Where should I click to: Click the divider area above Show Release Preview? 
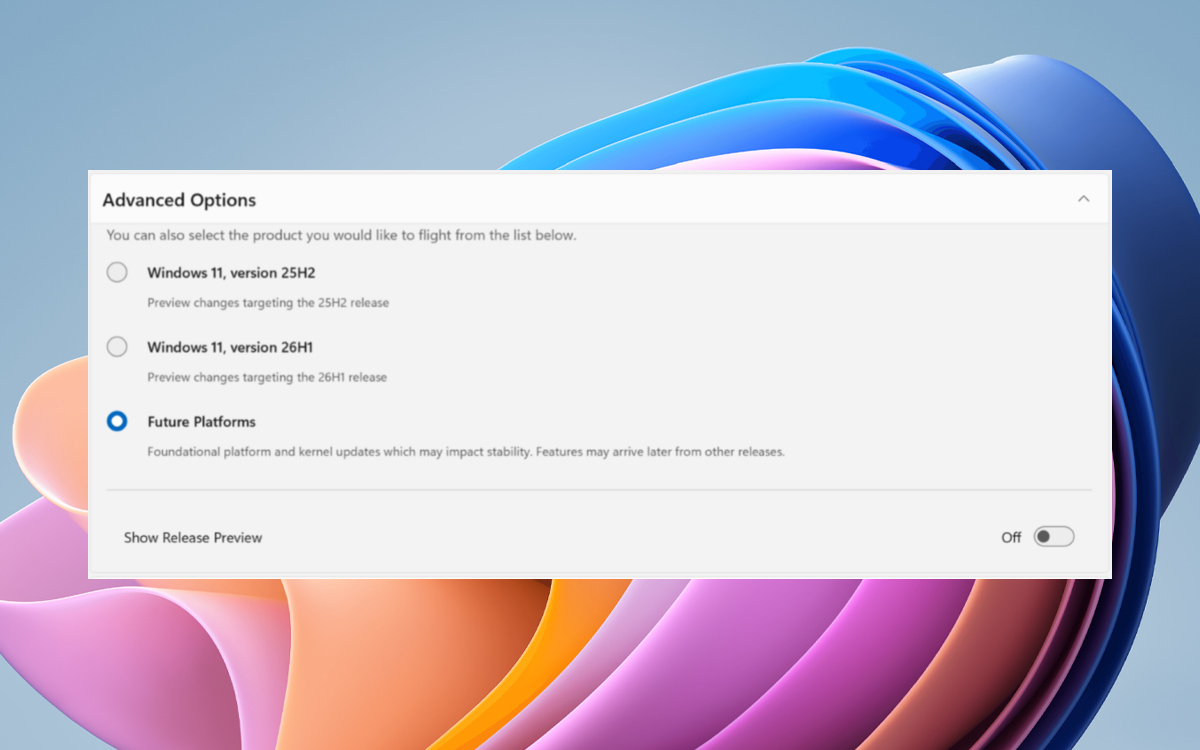point(600,489)
